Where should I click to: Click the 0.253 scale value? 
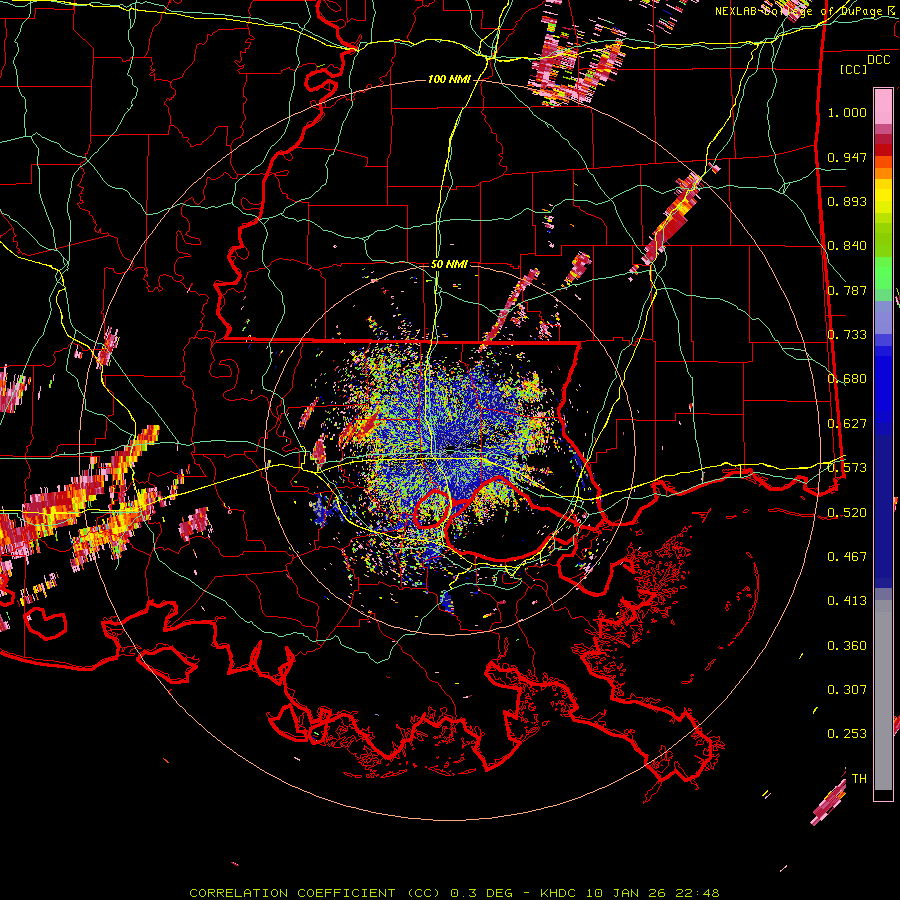tap(847, 734)
